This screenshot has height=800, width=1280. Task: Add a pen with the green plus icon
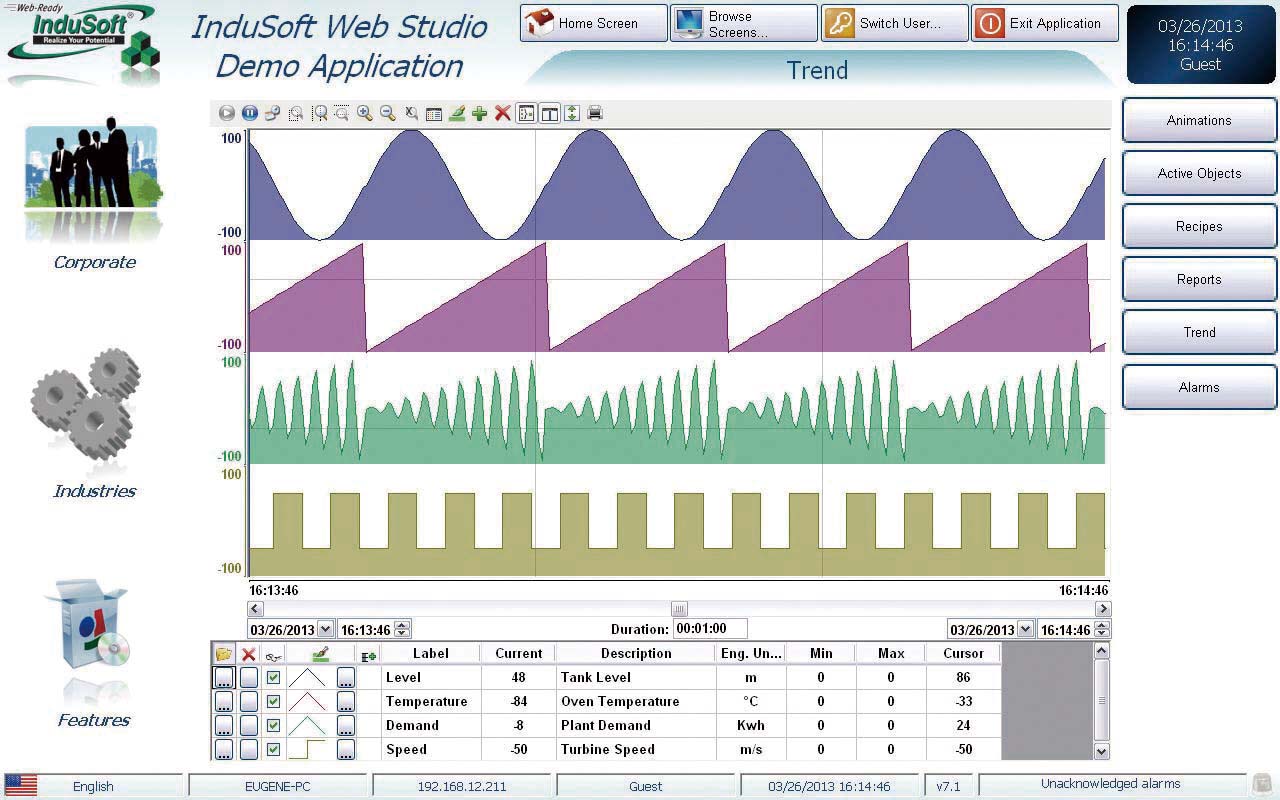tap(480, 114)
